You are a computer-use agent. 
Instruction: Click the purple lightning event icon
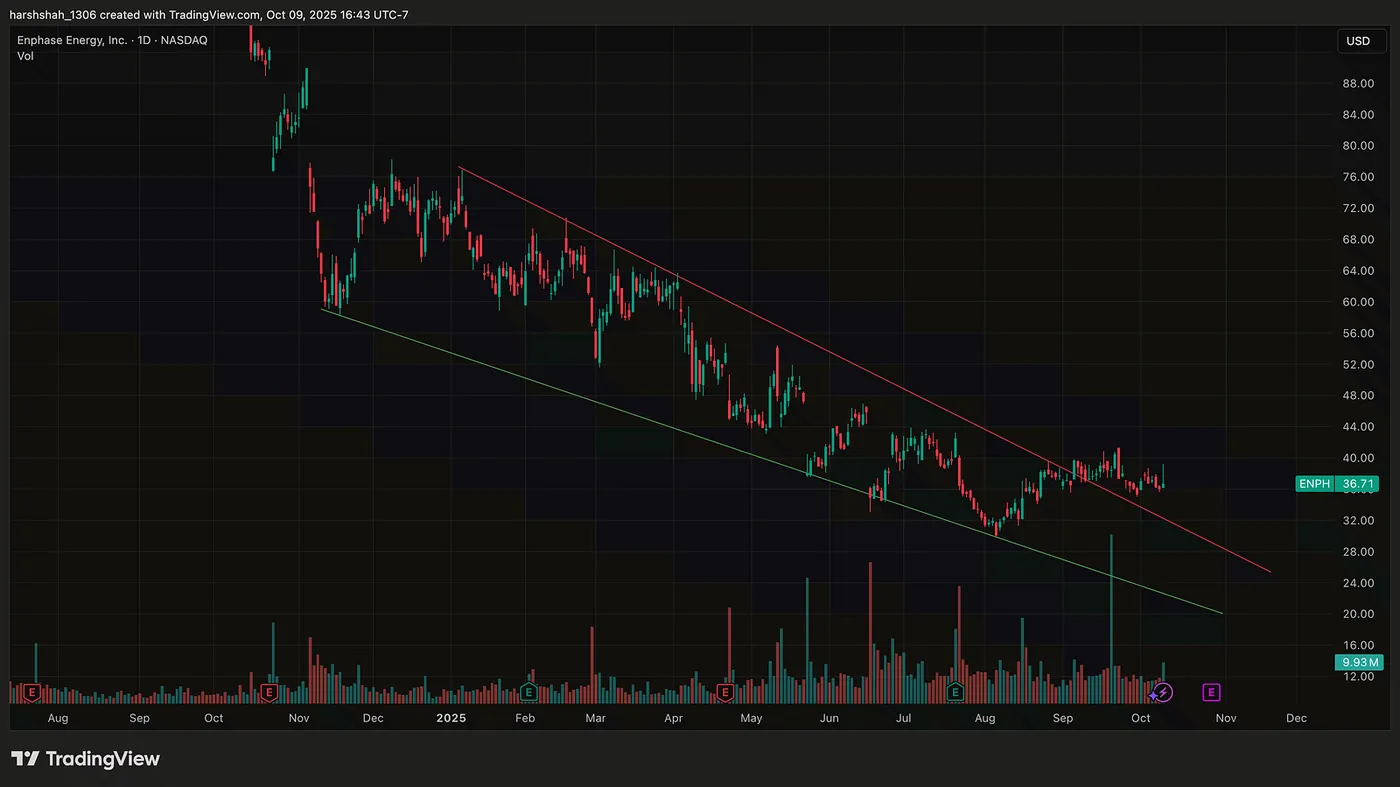coord(1165,692)
